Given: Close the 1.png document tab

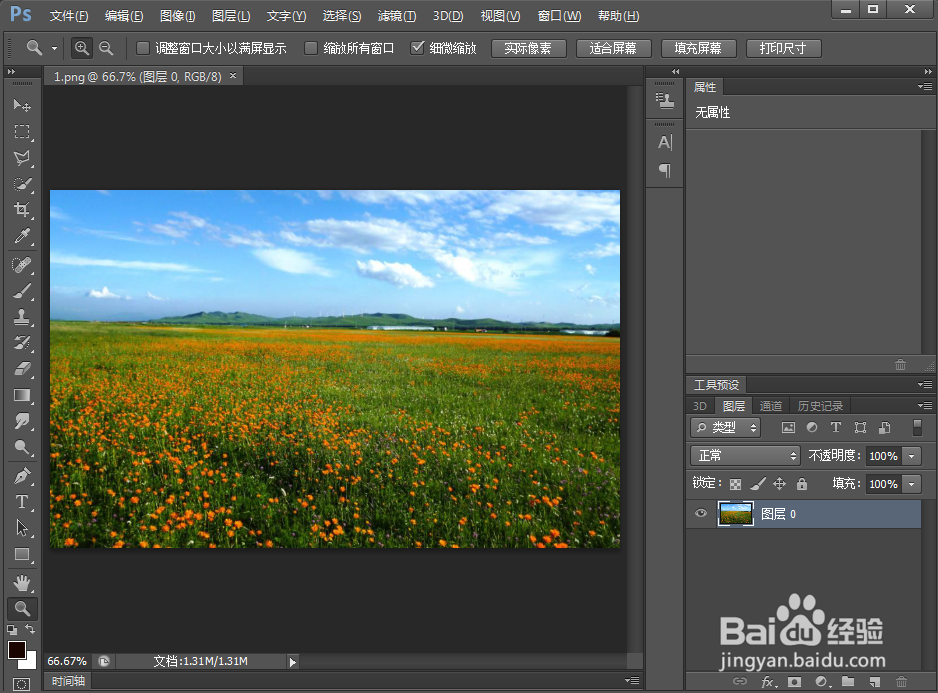Looking at the screenshot, I should [x=233, y=75].
